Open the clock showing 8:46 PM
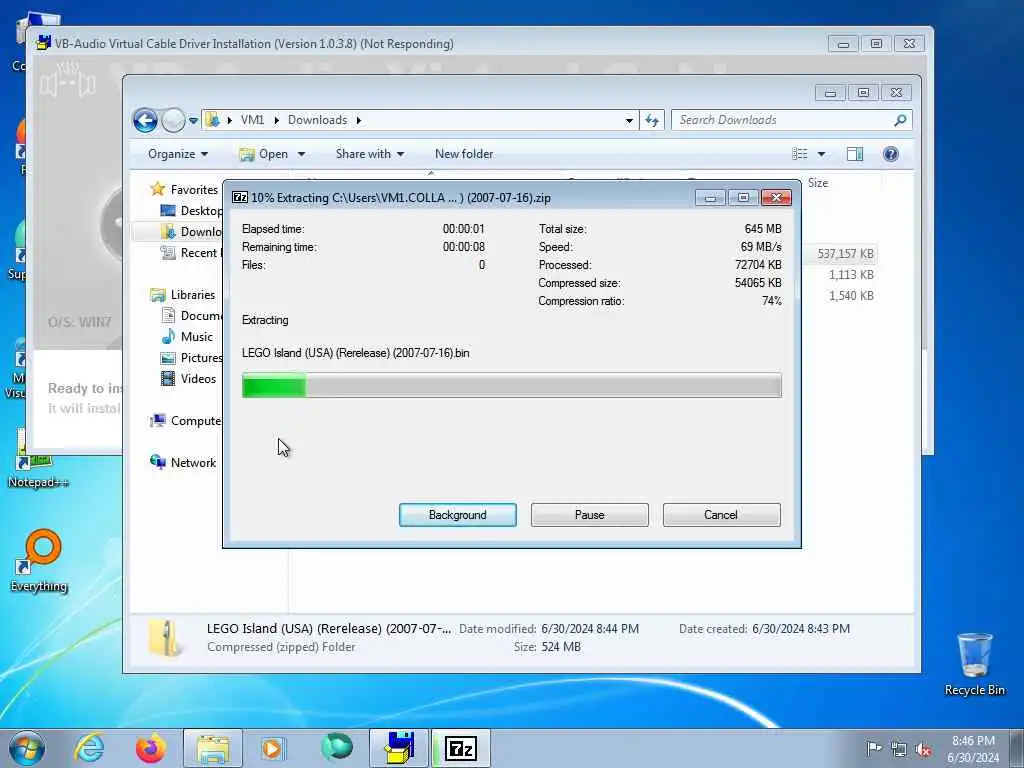Image resolution: width=1024 pixels, height=768 pixels. coord(973,749)
